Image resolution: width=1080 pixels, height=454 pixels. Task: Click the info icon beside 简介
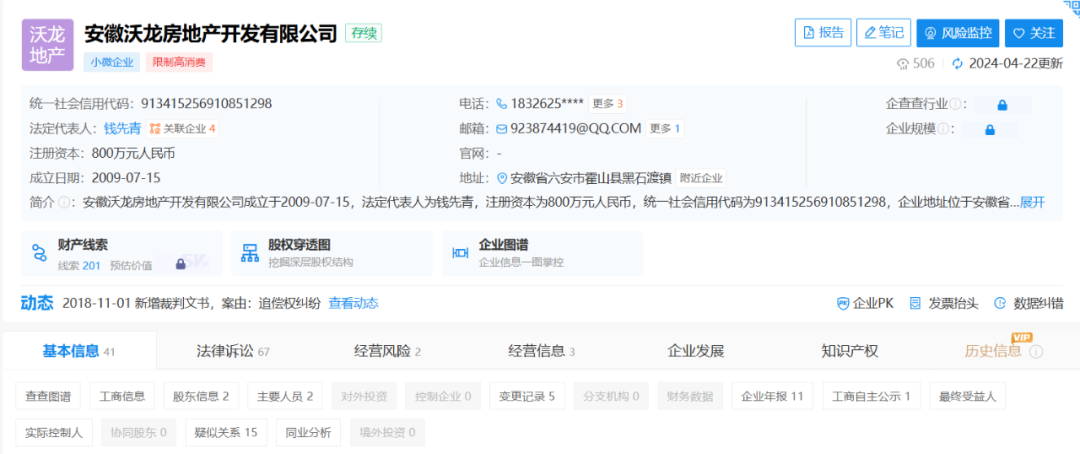coord(64,203)
